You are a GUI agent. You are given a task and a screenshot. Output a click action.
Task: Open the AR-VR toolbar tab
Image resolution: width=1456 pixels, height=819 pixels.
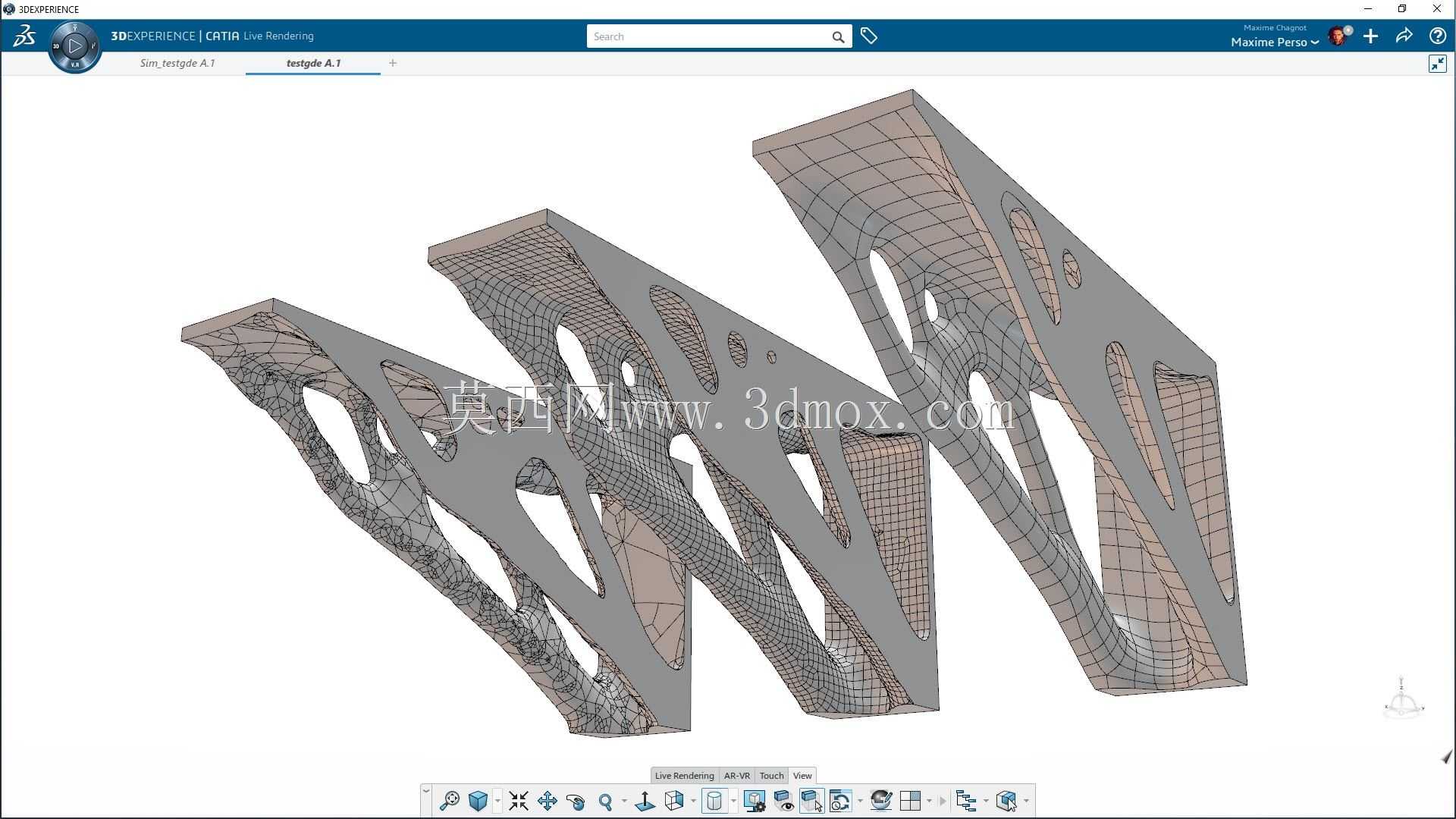(x=736, y=775)
